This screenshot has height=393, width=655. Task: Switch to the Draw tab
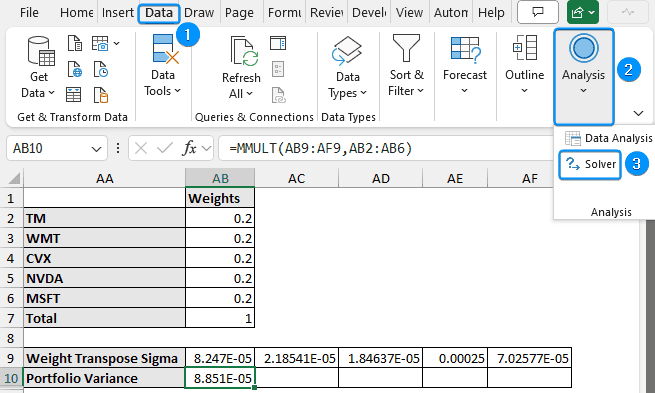click(199, 13)
